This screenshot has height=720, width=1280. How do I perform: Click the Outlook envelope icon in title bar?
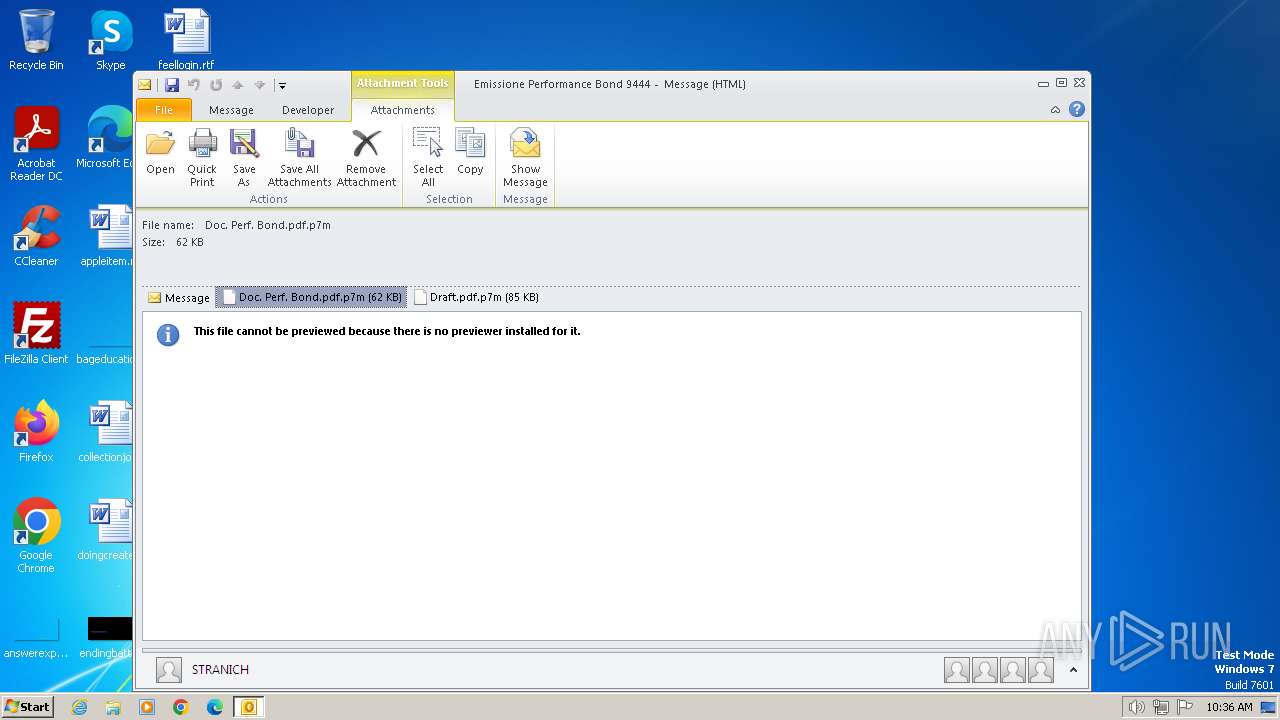pyautogui.click(x=145, y=85)
